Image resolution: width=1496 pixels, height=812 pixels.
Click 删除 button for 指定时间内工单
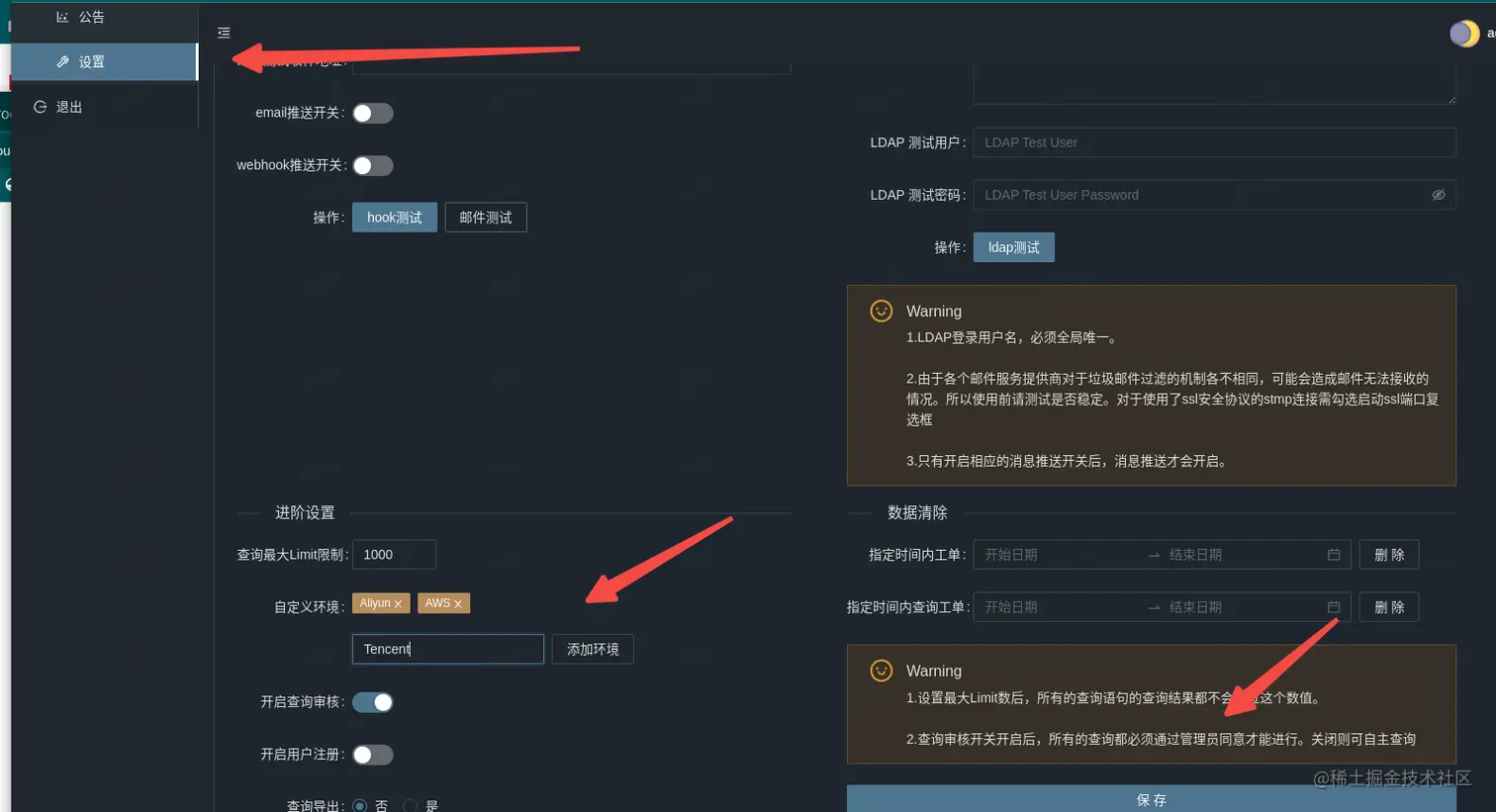coord(1389,555)
